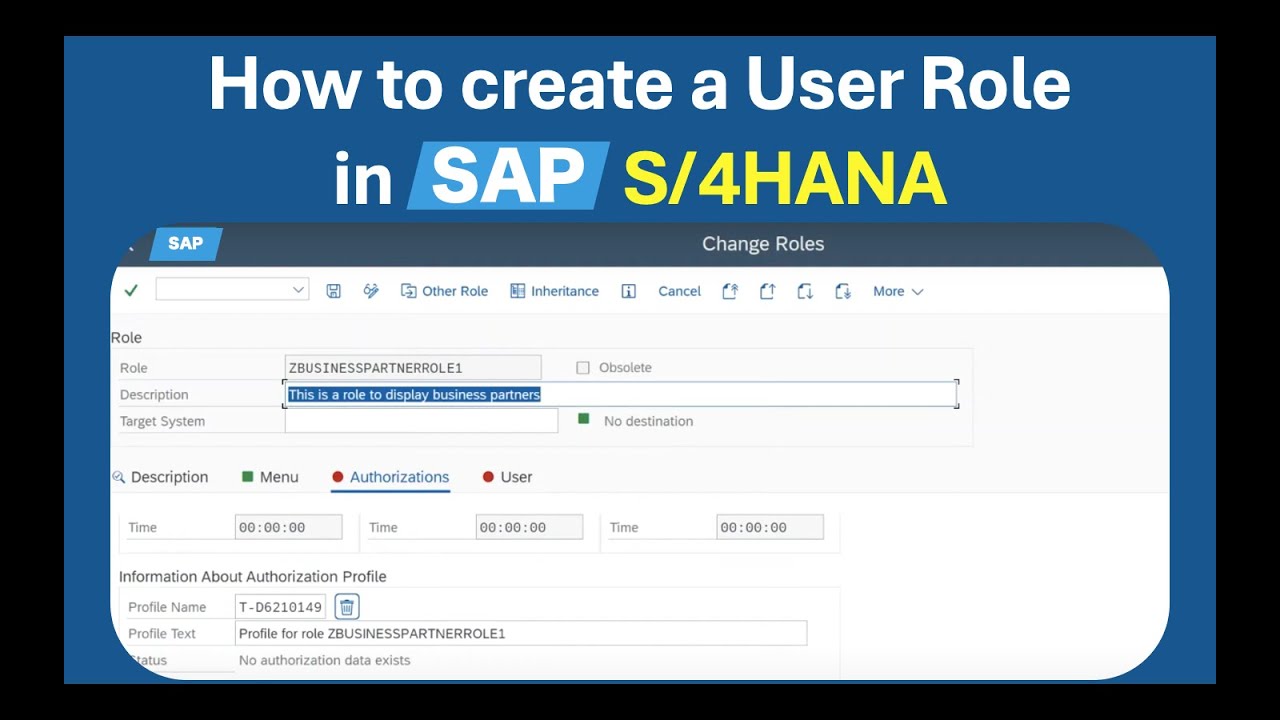Click the 'No destination' label

pos(648,421)
